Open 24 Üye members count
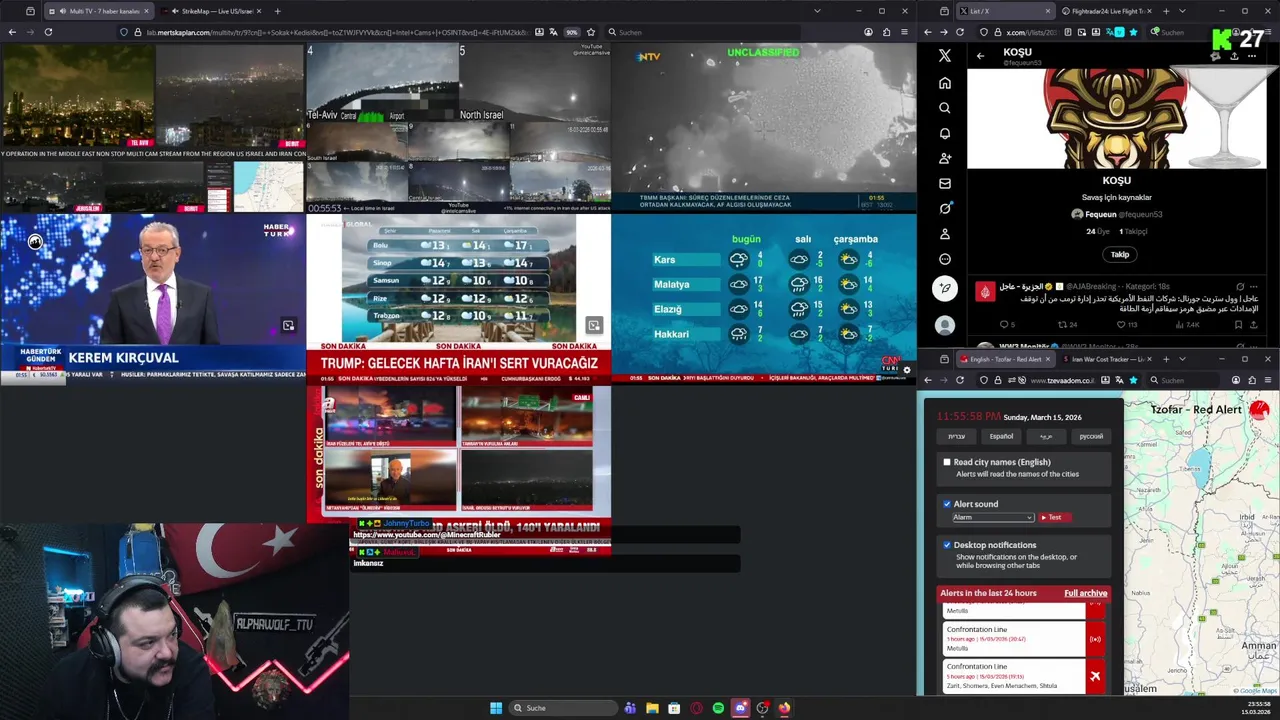 1099,231
